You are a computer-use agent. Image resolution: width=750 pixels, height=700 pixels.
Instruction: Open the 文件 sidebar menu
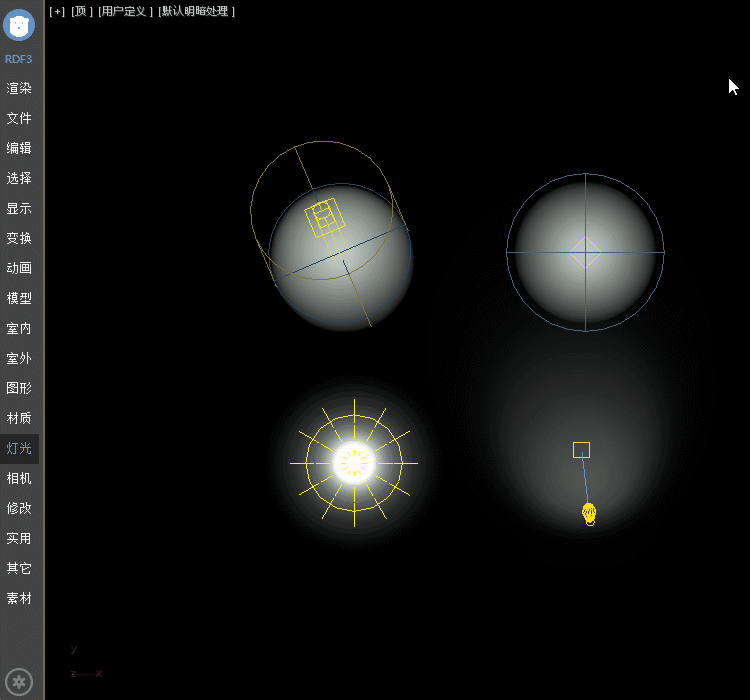click(19, 118)
